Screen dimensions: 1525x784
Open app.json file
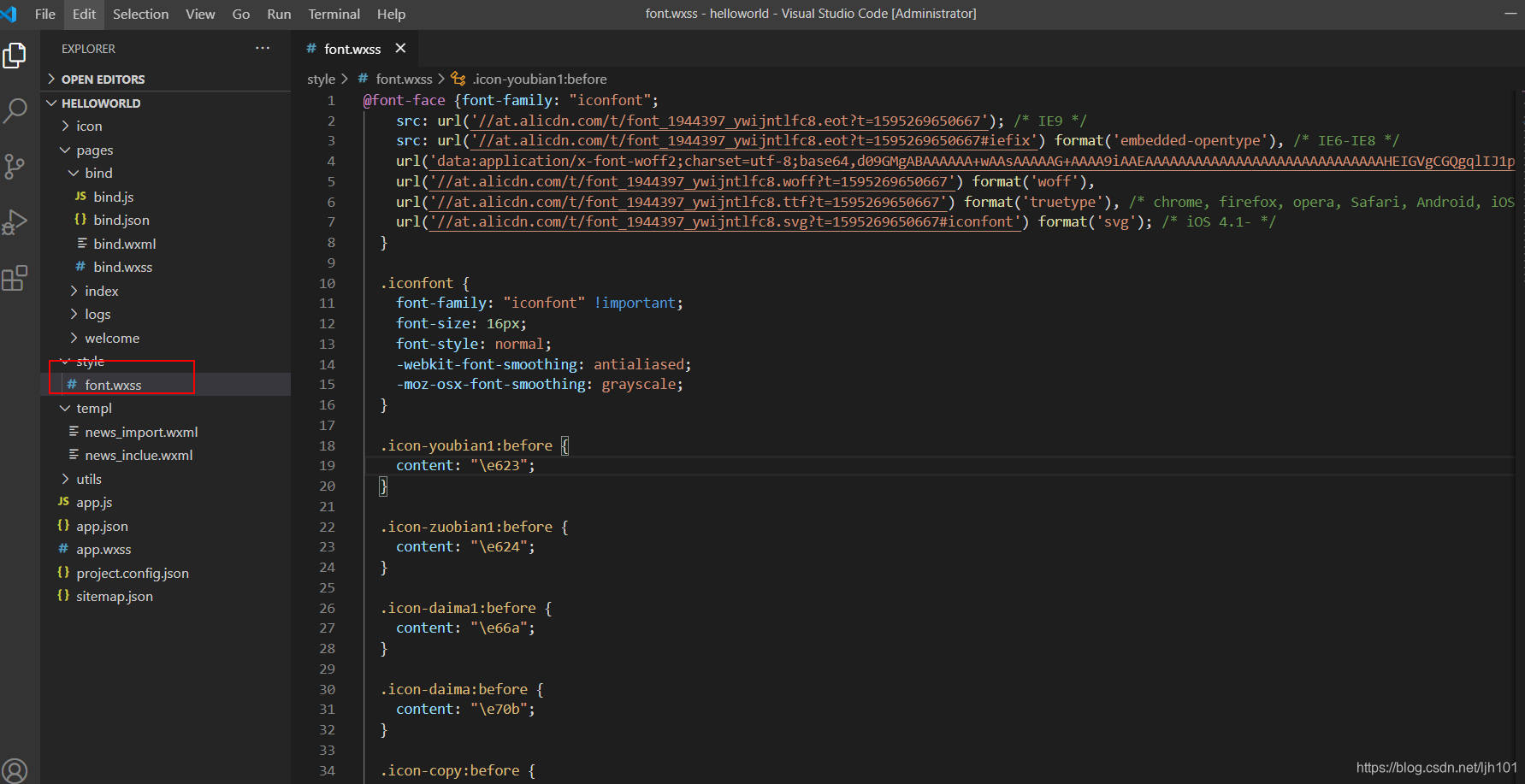102,526
